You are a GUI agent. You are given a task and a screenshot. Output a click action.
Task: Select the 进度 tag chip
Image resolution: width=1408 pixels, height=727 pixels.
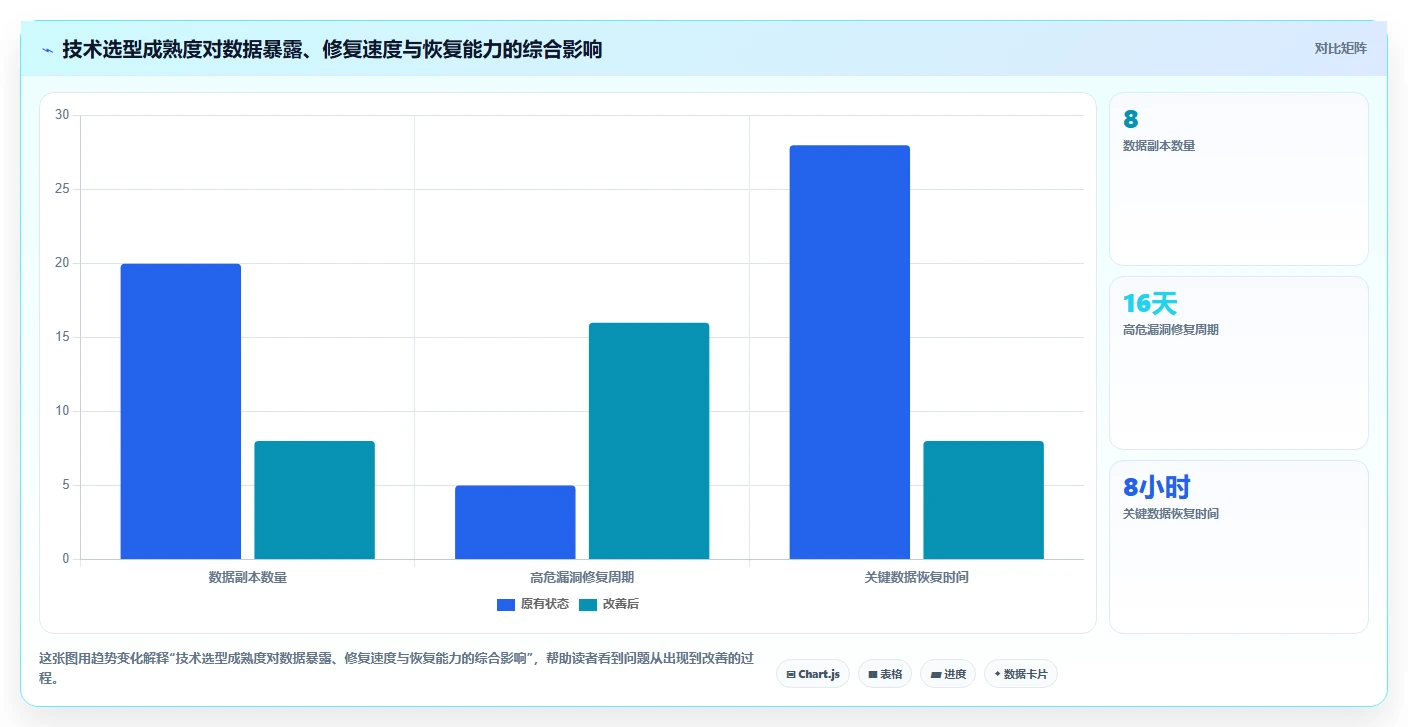948,674
